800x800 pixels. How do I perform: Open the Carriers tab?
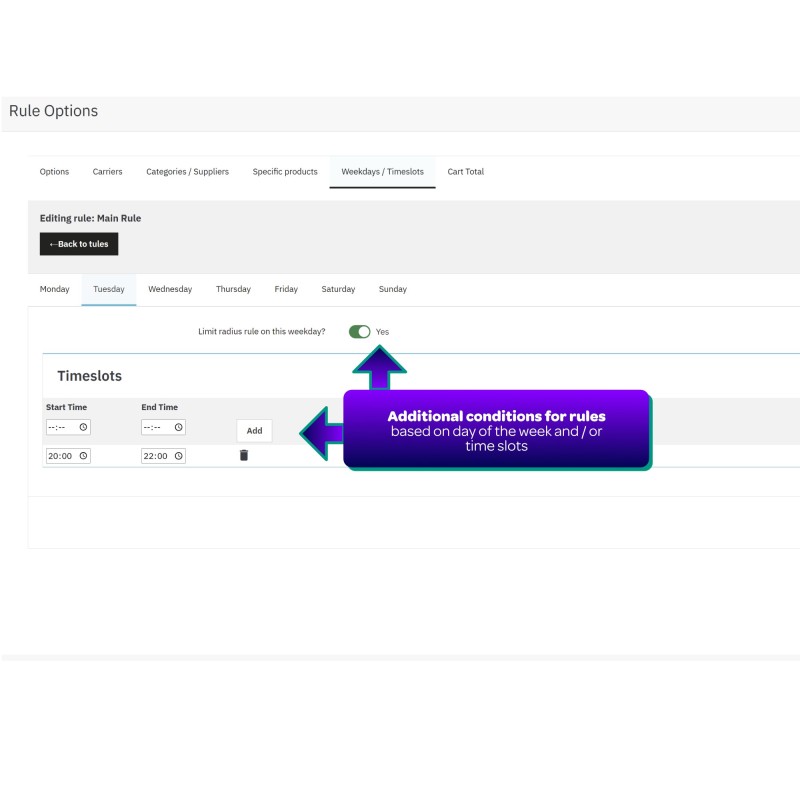coord(107,172)
